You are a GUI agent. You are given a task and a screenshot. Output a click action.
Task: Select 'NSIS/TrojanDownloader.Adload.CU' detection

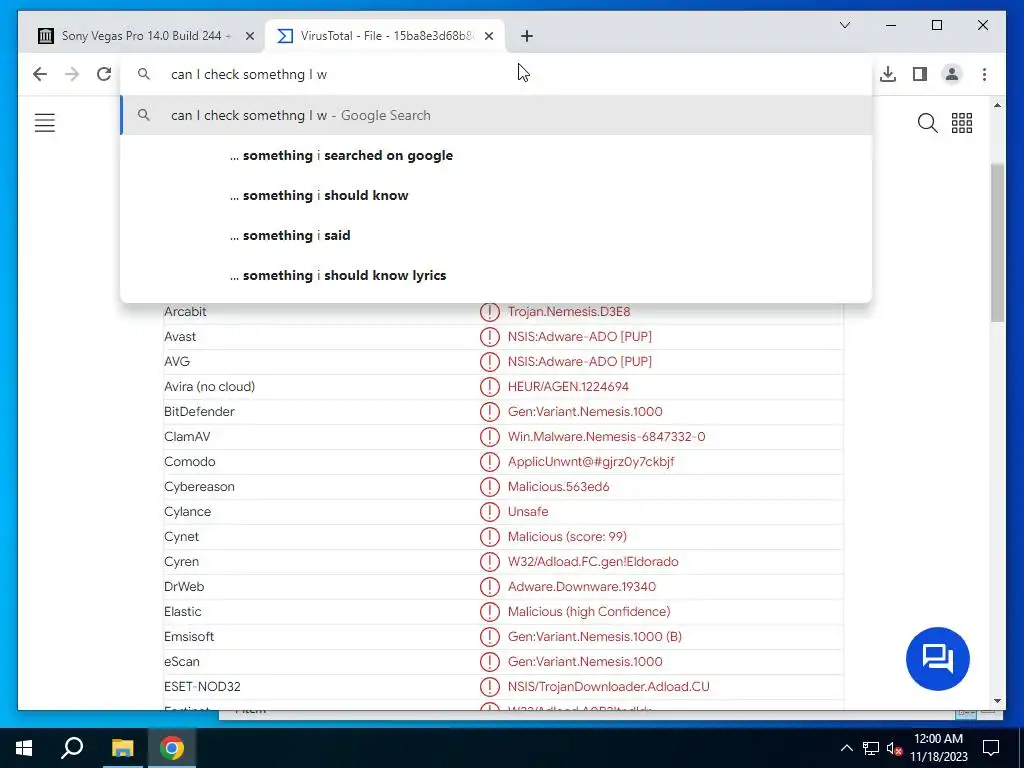click(x=609, y=686)
